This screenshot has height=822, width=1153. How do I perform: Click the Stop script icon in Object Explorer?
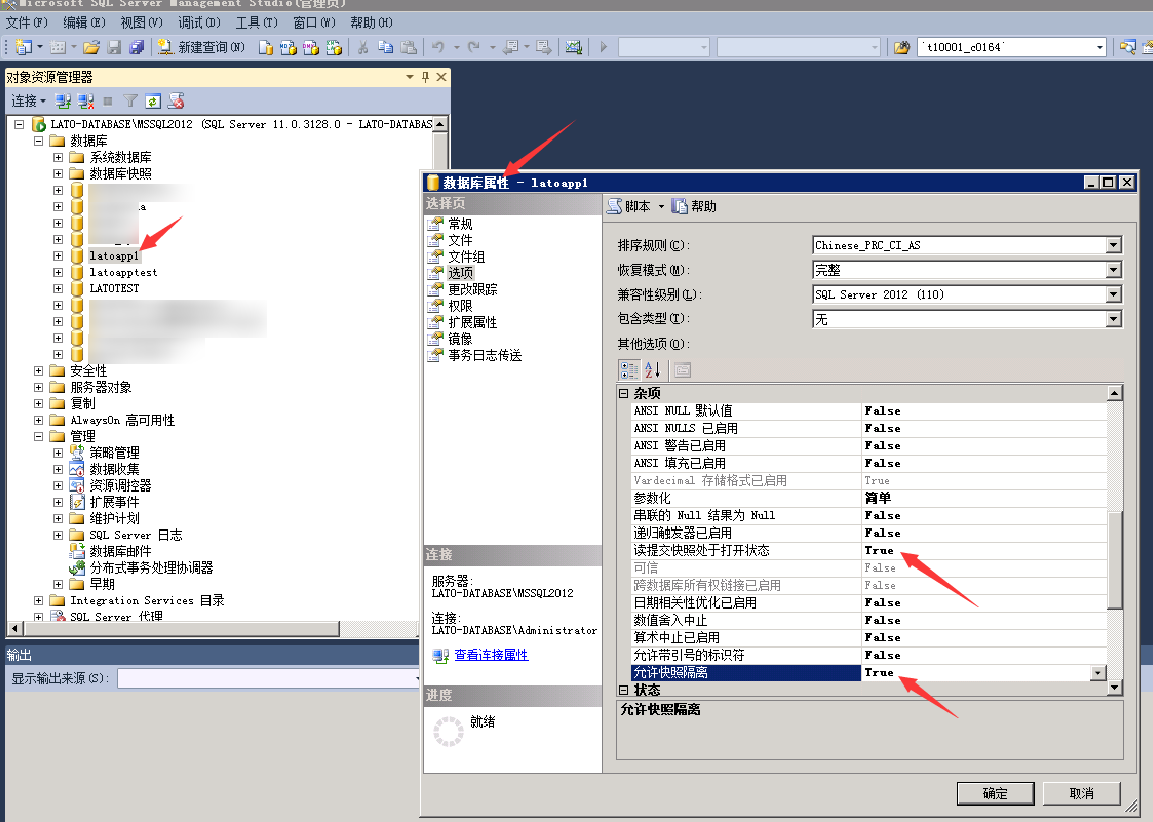176,101
